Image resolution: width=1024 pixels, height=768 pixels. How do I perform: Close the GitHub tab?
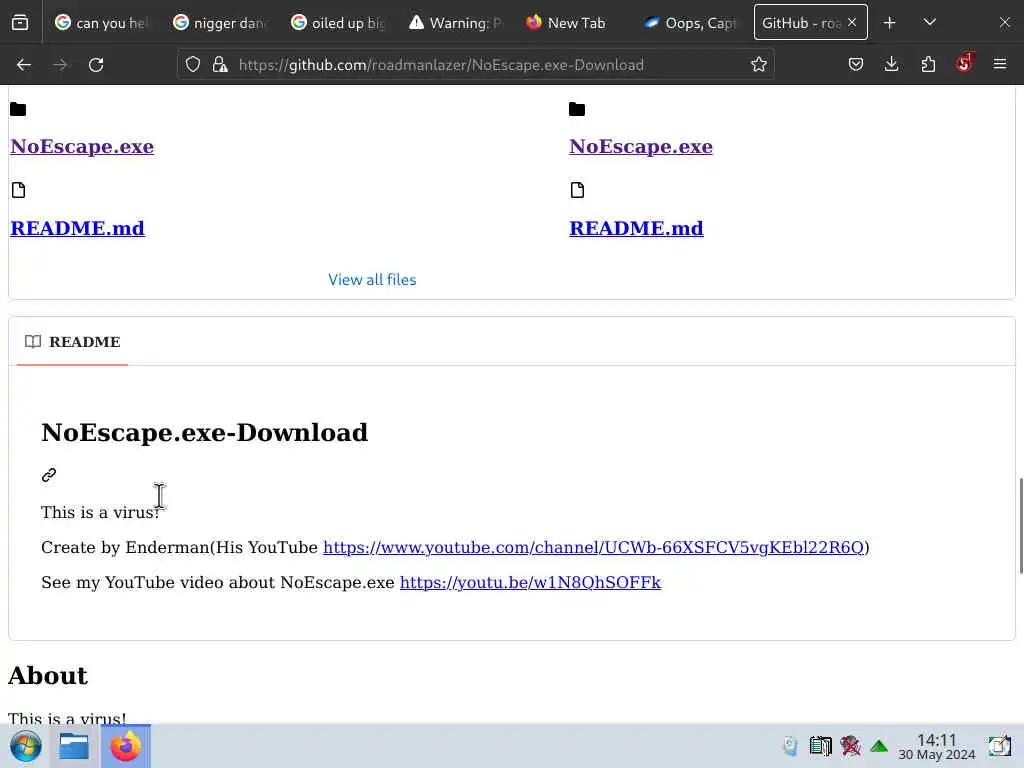852,23
